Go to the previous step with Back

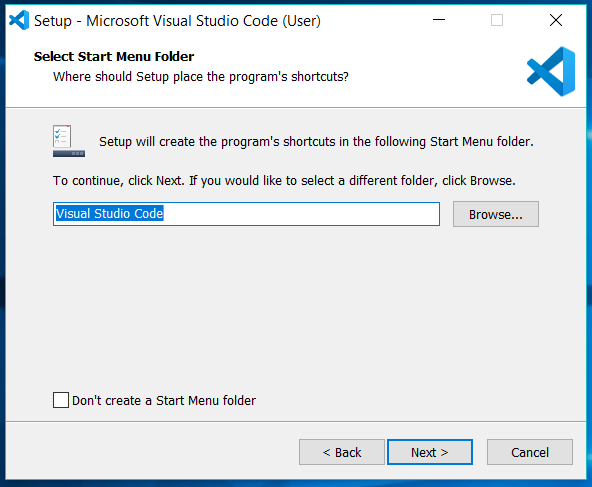342,452
